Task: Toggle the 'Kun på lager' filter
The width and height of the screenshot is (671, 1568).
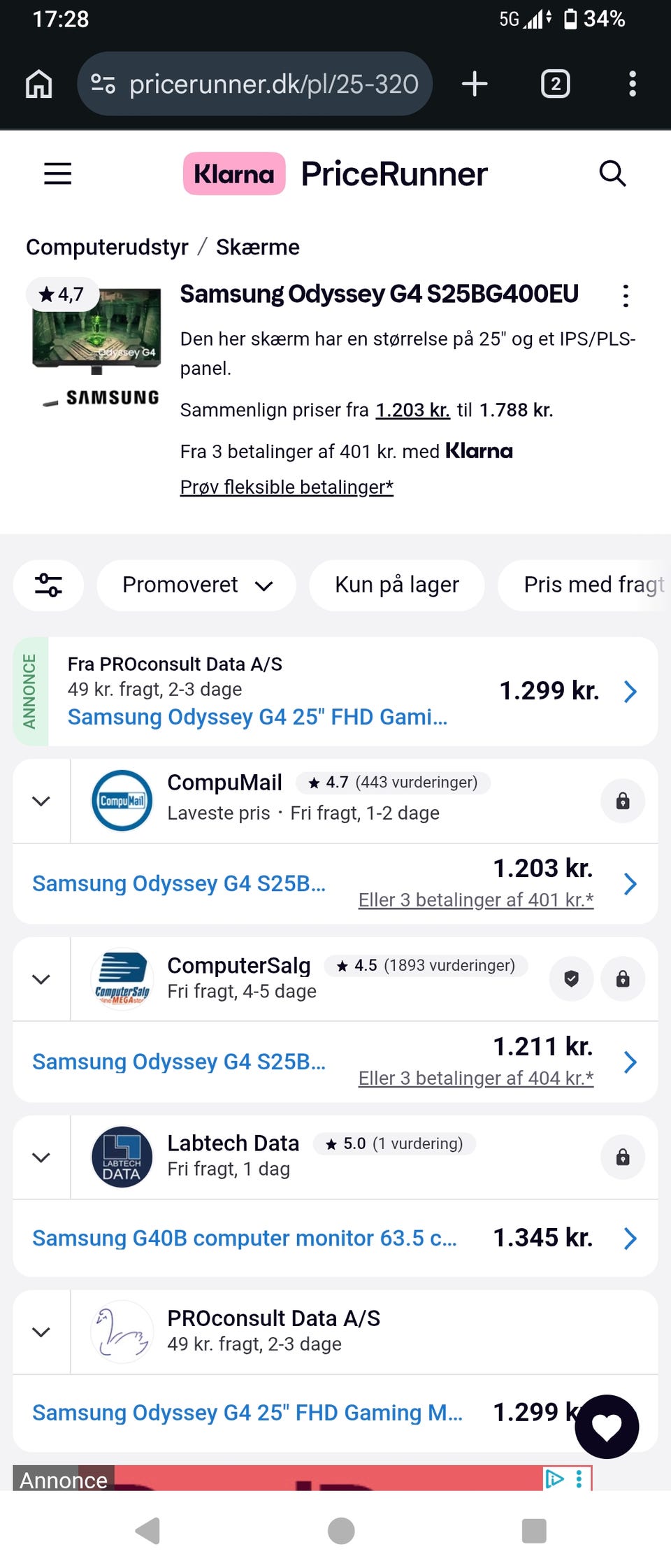Action: 396,585
